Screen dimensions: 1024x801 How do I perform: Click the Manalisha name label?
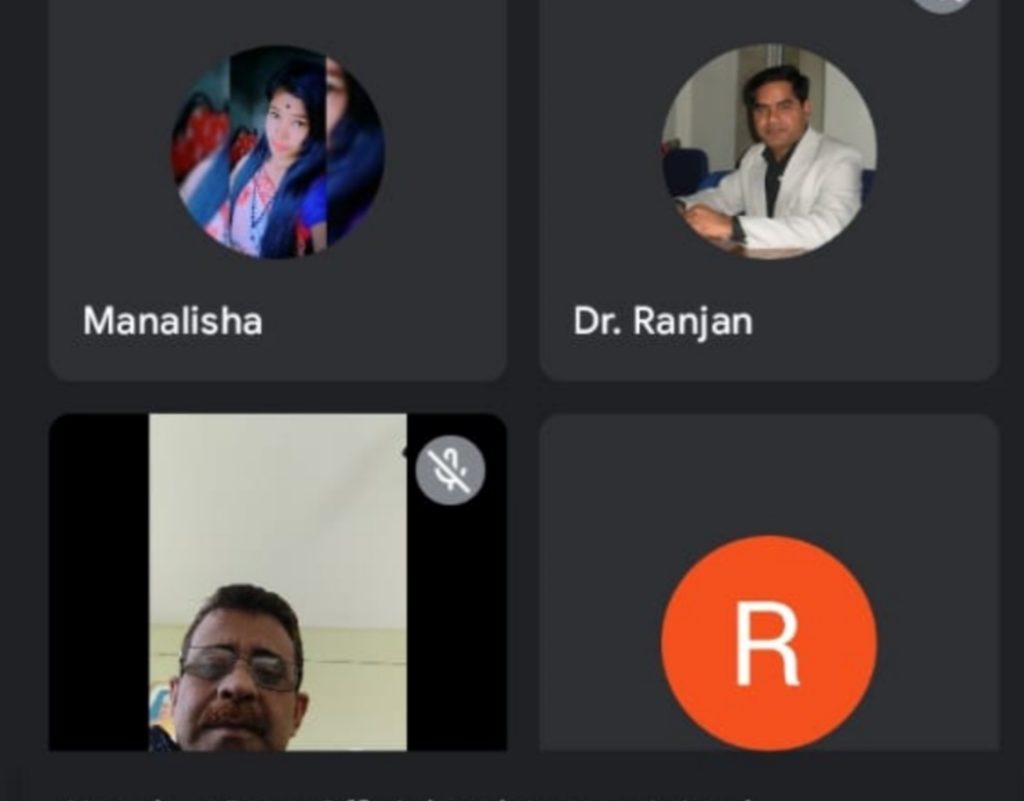[172, 321]
